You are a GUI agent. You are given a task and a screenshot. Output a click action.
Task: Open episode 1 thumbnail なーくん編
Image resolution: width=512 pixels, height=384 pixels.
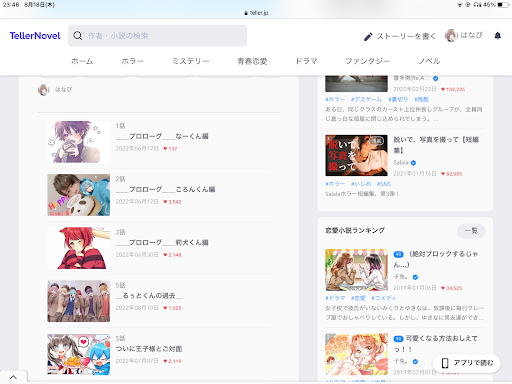point(79,142)
